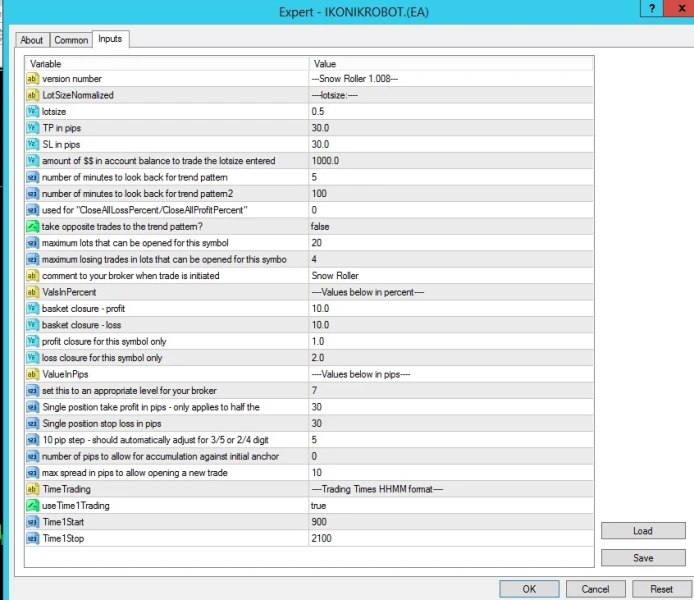Click the icon next to TP in pips
This screenshot has height=600, width=694.
32,128
